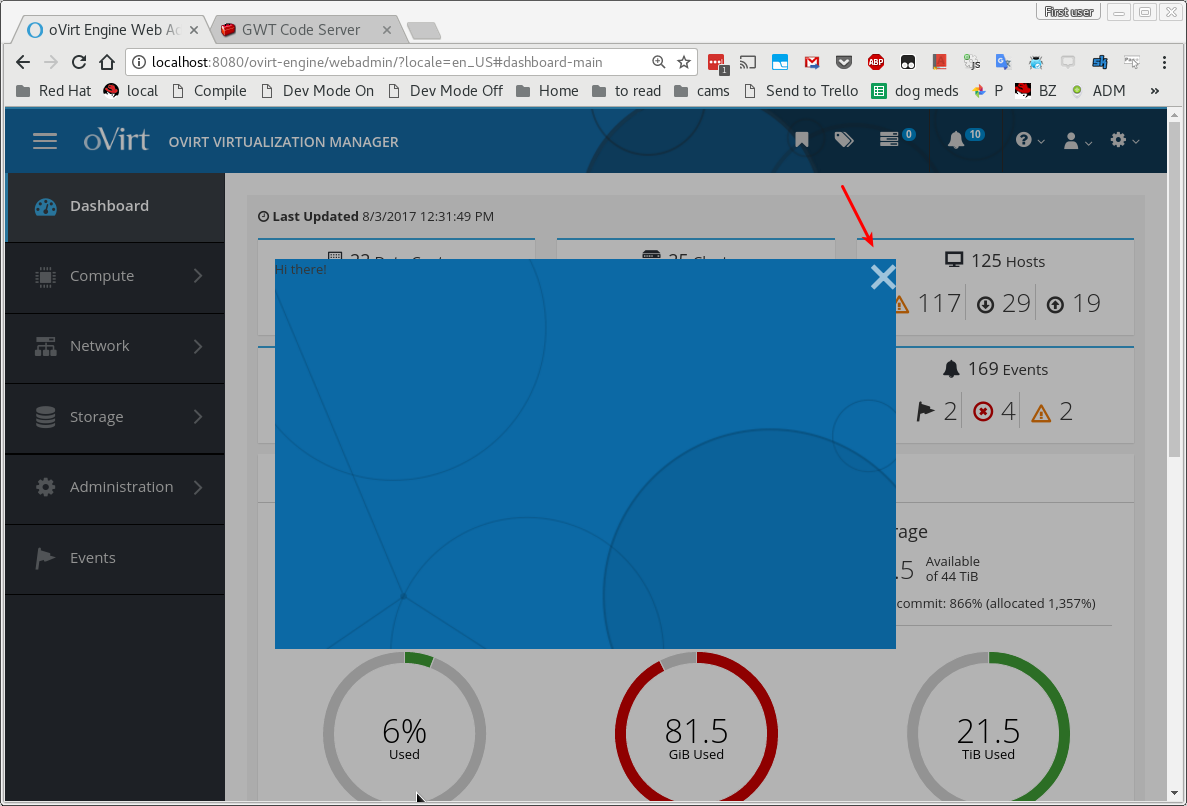Open the help question mark dropdown
This screenshot has height=806, width=1187.
tap(1029, 141)
